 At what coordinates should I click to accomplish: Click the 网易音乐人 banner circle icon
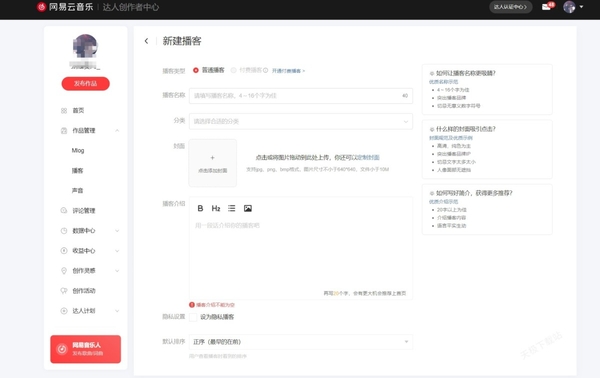click(x=62, y=349)
